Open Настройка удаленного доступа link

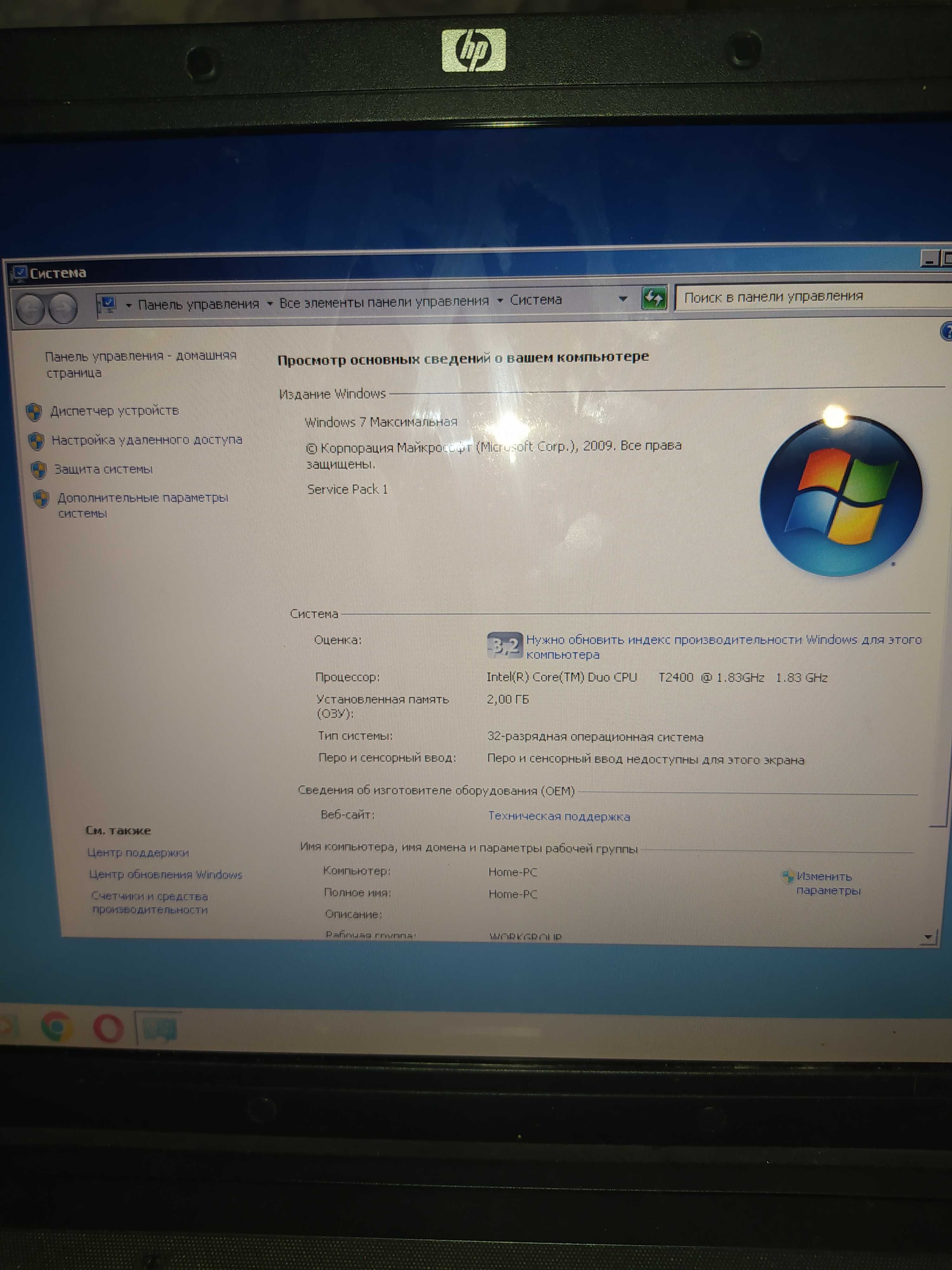pos(147,440)
